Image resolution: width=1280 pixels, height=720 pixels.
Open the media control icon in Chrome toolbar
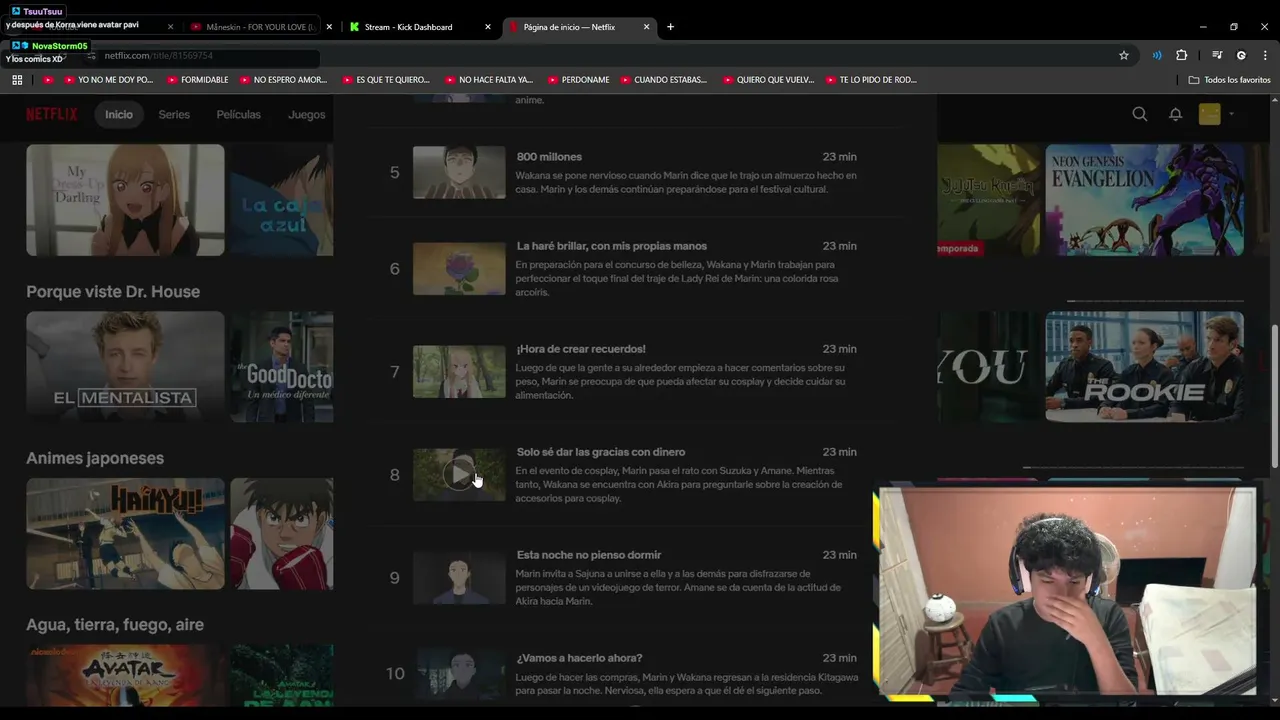1217,55
